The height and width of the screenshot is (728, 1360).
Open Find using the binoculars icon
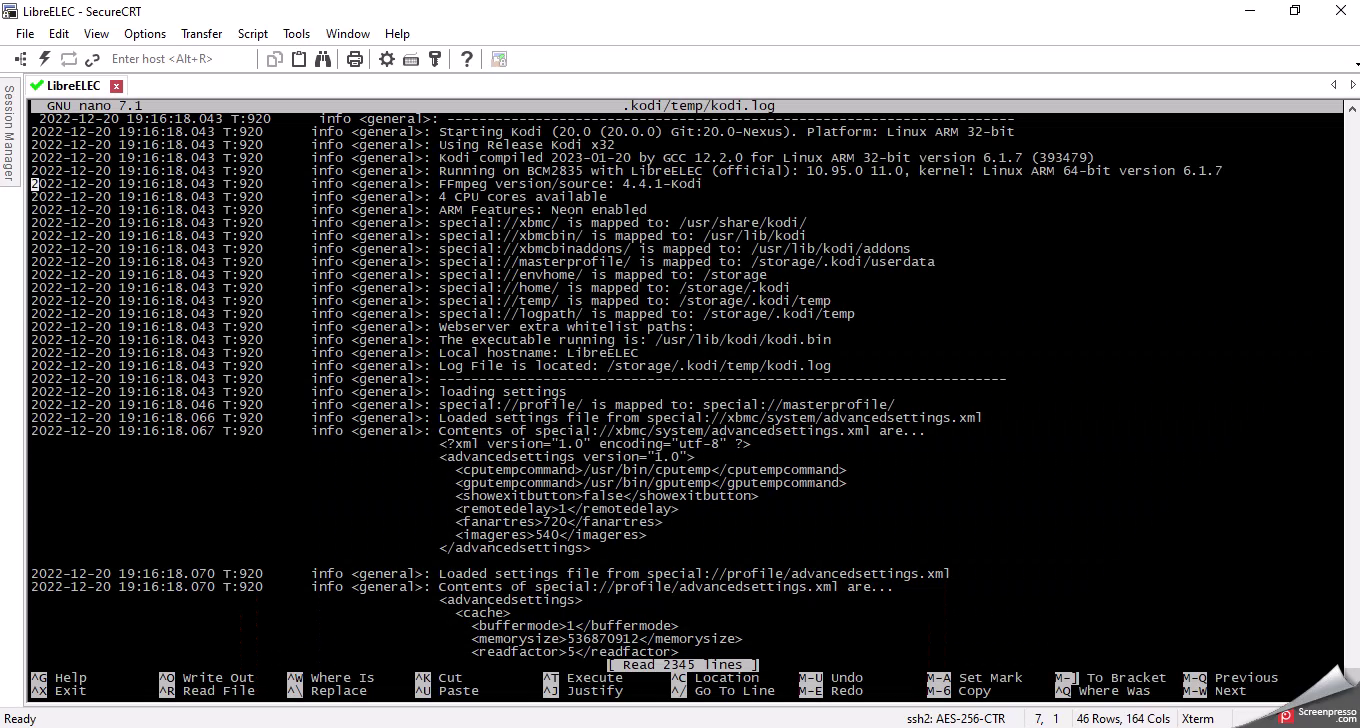pyautogui.click(x=322, y=59)
